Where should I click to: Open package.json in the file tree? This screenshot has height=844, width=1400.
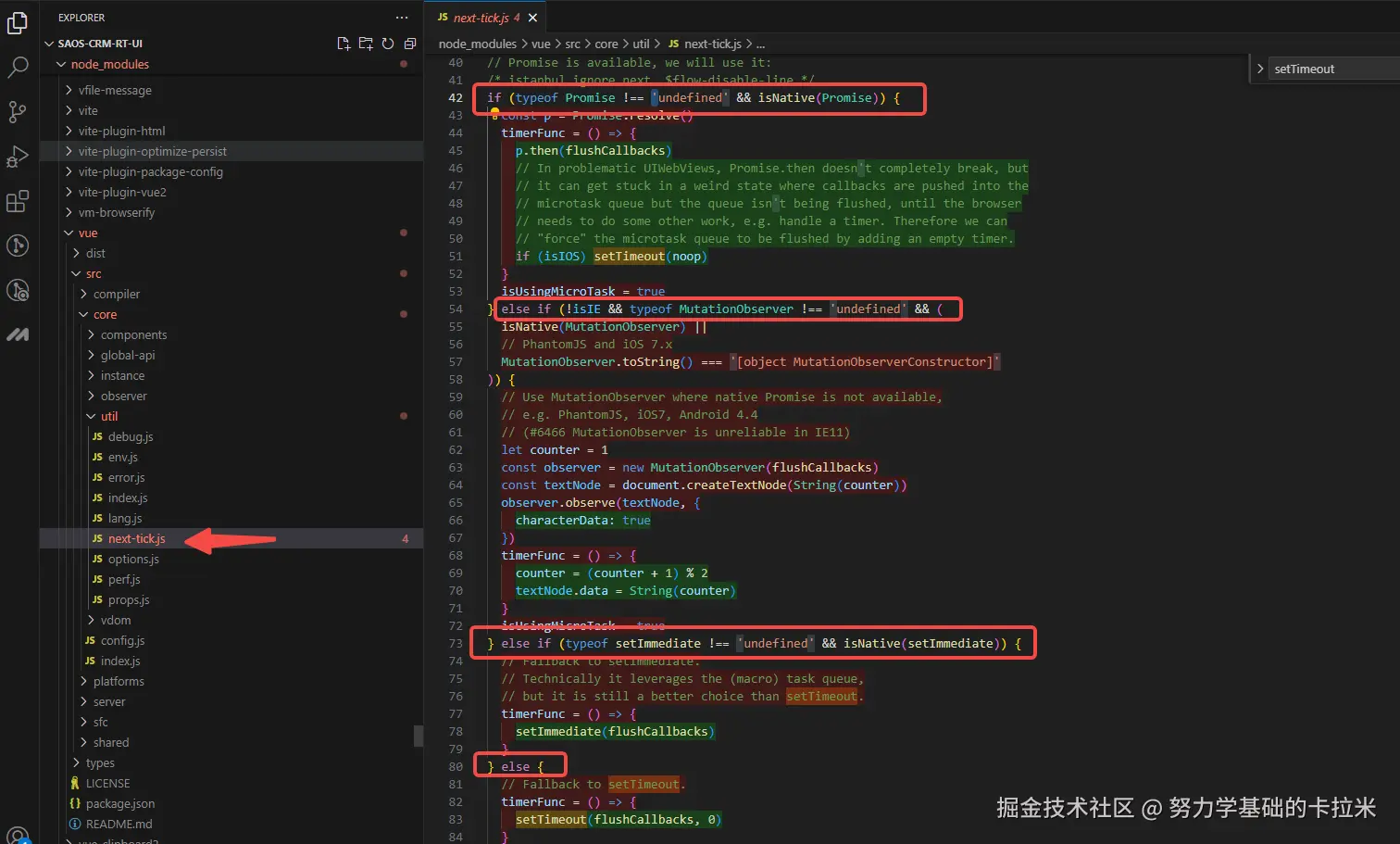click(231, 803)
